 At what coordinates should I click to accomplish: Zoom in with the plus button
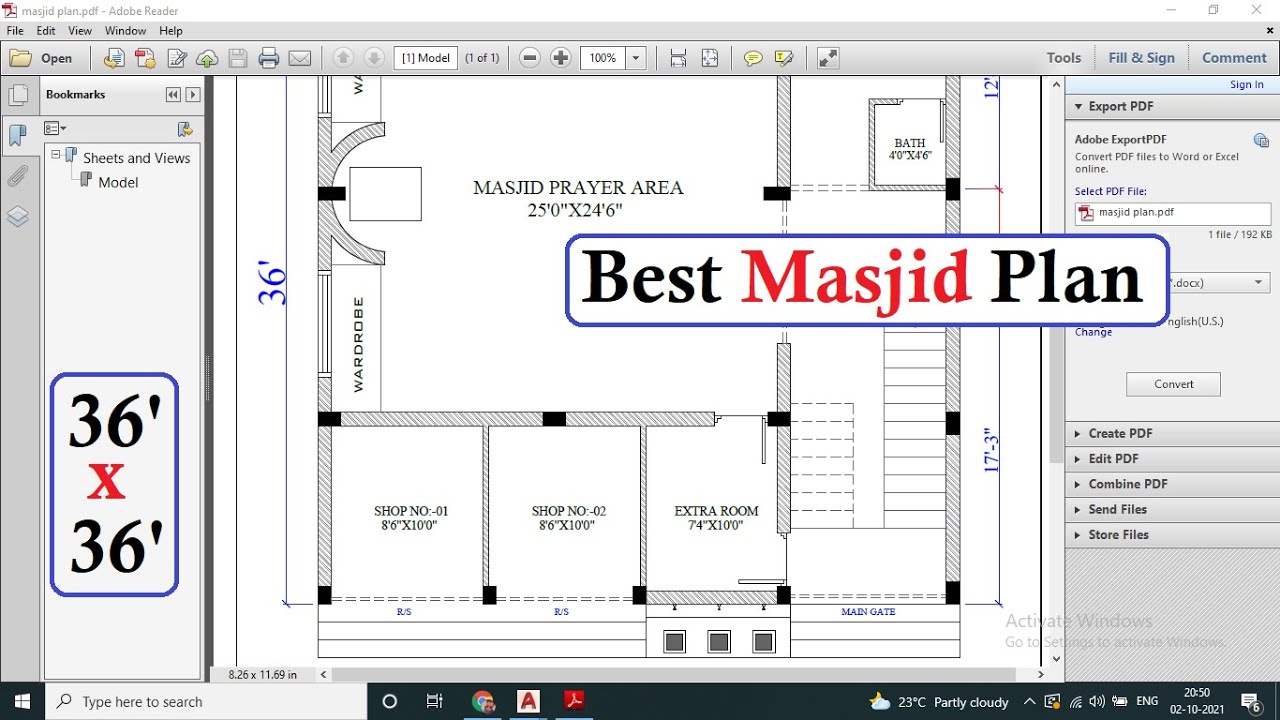click(561, 58)
